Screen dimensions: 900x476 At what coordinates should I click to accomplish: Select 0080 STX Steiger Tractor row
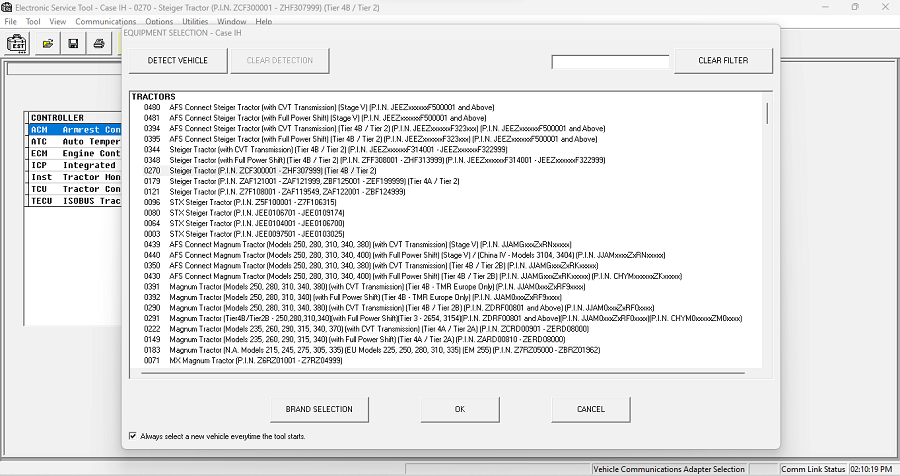[x=244, y=212]
